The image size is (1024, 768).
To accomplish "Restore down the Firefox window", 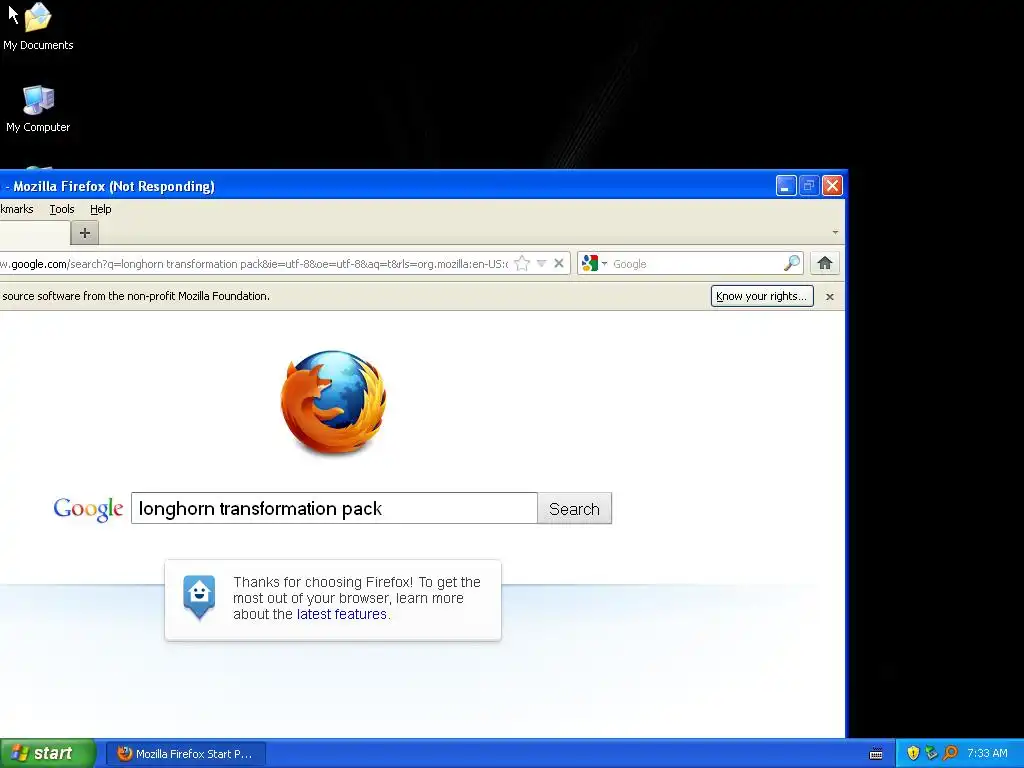I will pos(808,186).
